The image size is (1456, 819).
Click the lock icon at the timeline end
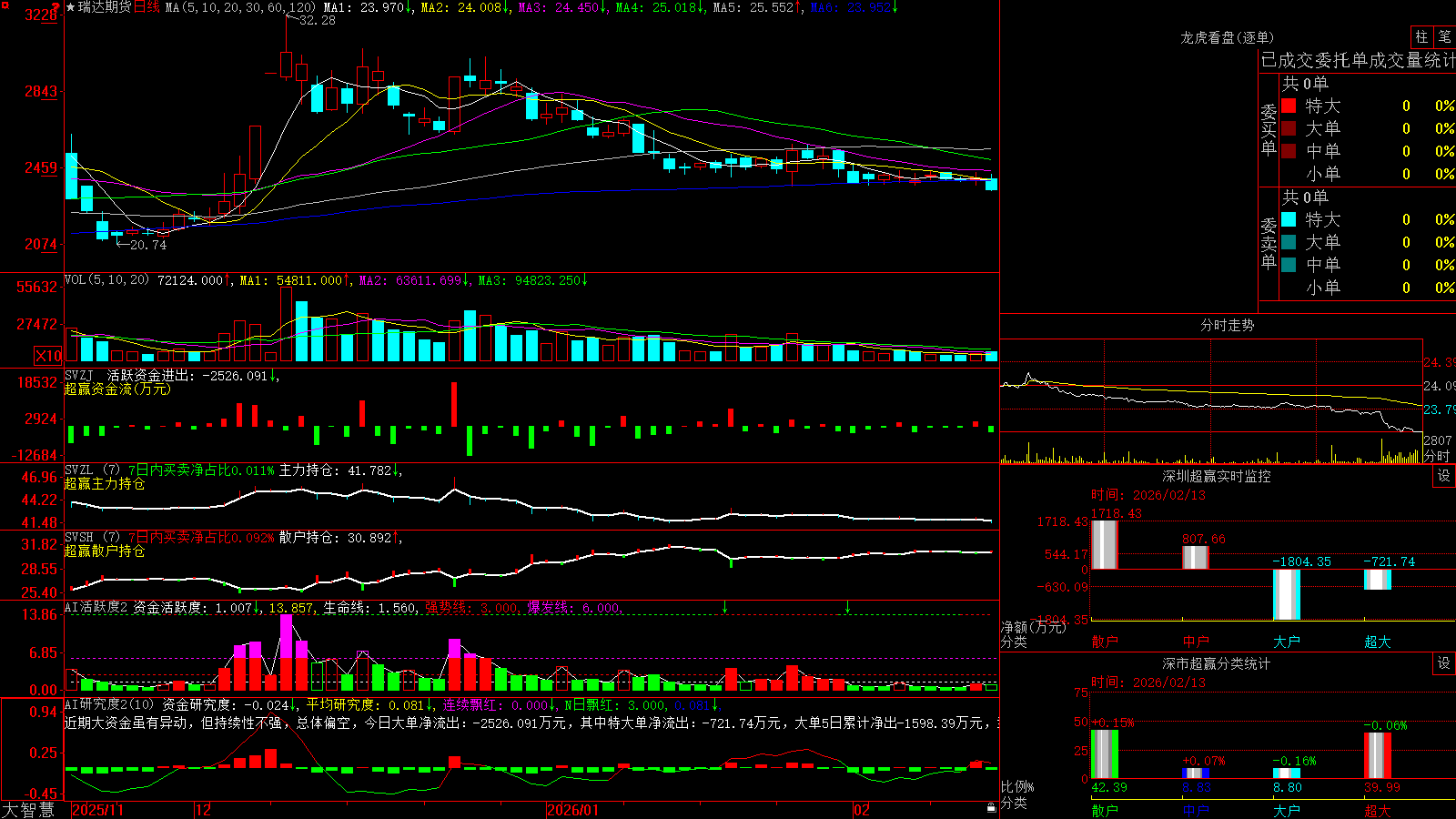coord(992,808)
